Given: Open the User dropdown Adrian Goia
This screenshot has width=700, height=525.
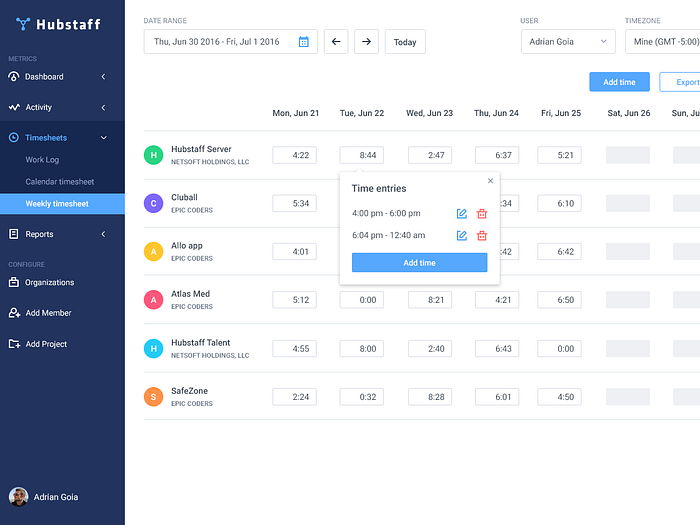Looking at the screenshot, I should point(568,42).
